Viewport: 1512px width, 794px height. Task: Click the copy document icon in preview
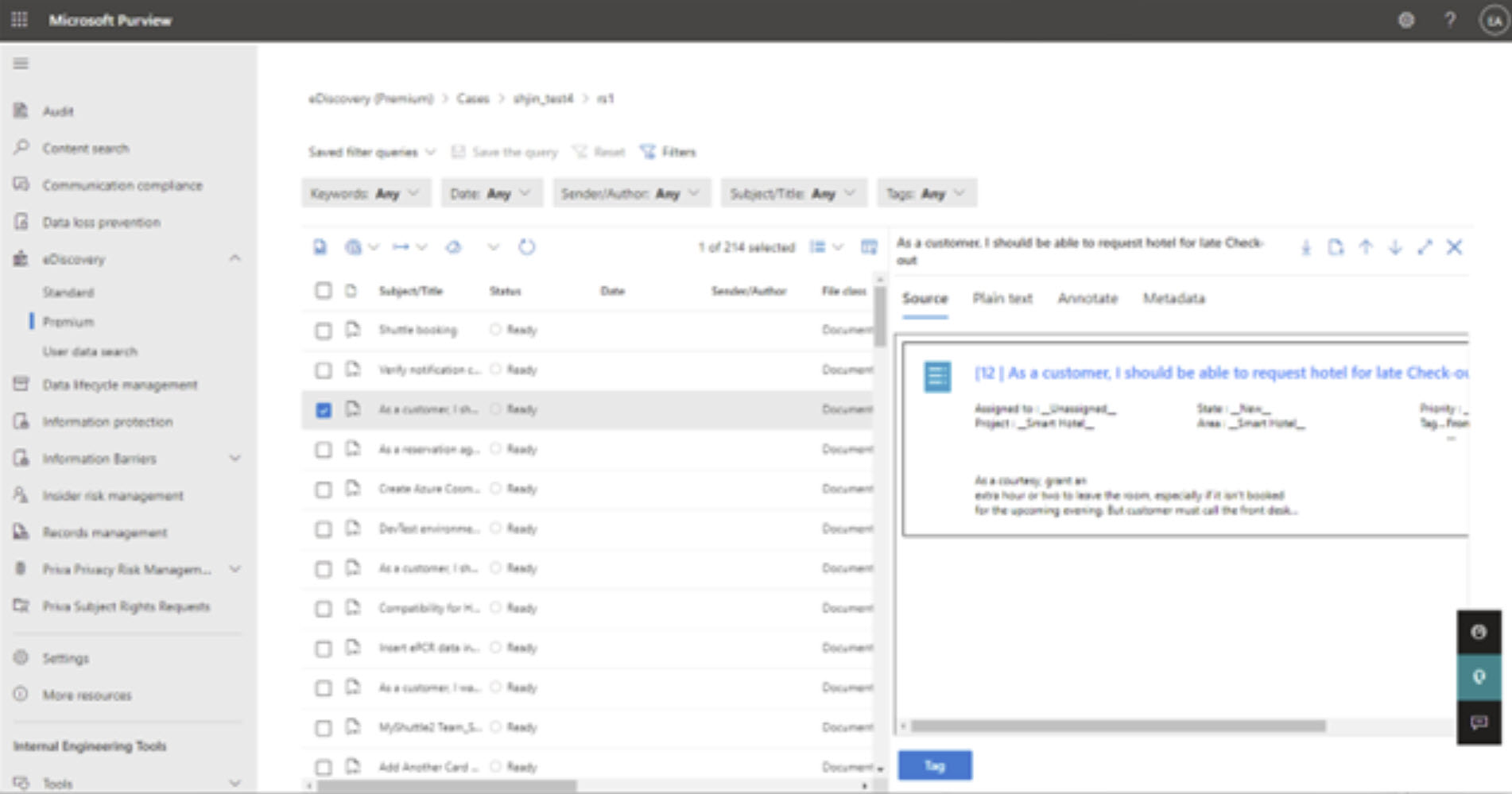1336,247
